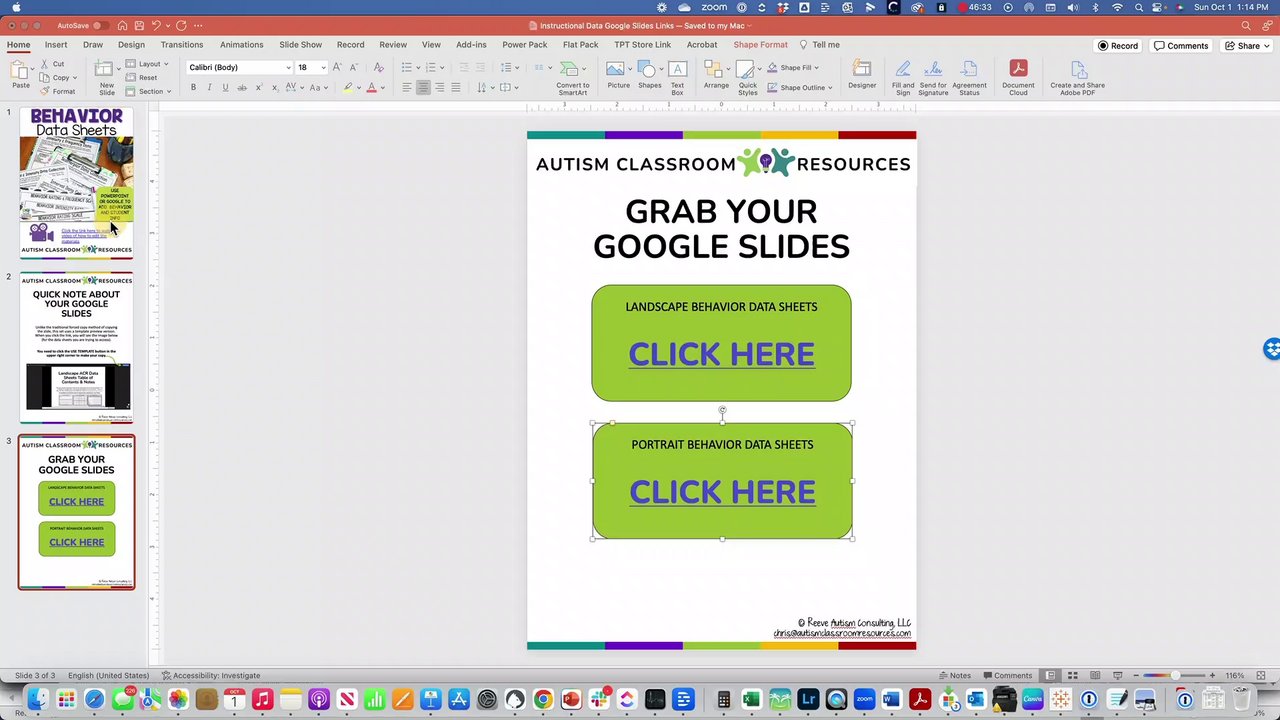Go to the Animations tab

(x=242, y=45)
